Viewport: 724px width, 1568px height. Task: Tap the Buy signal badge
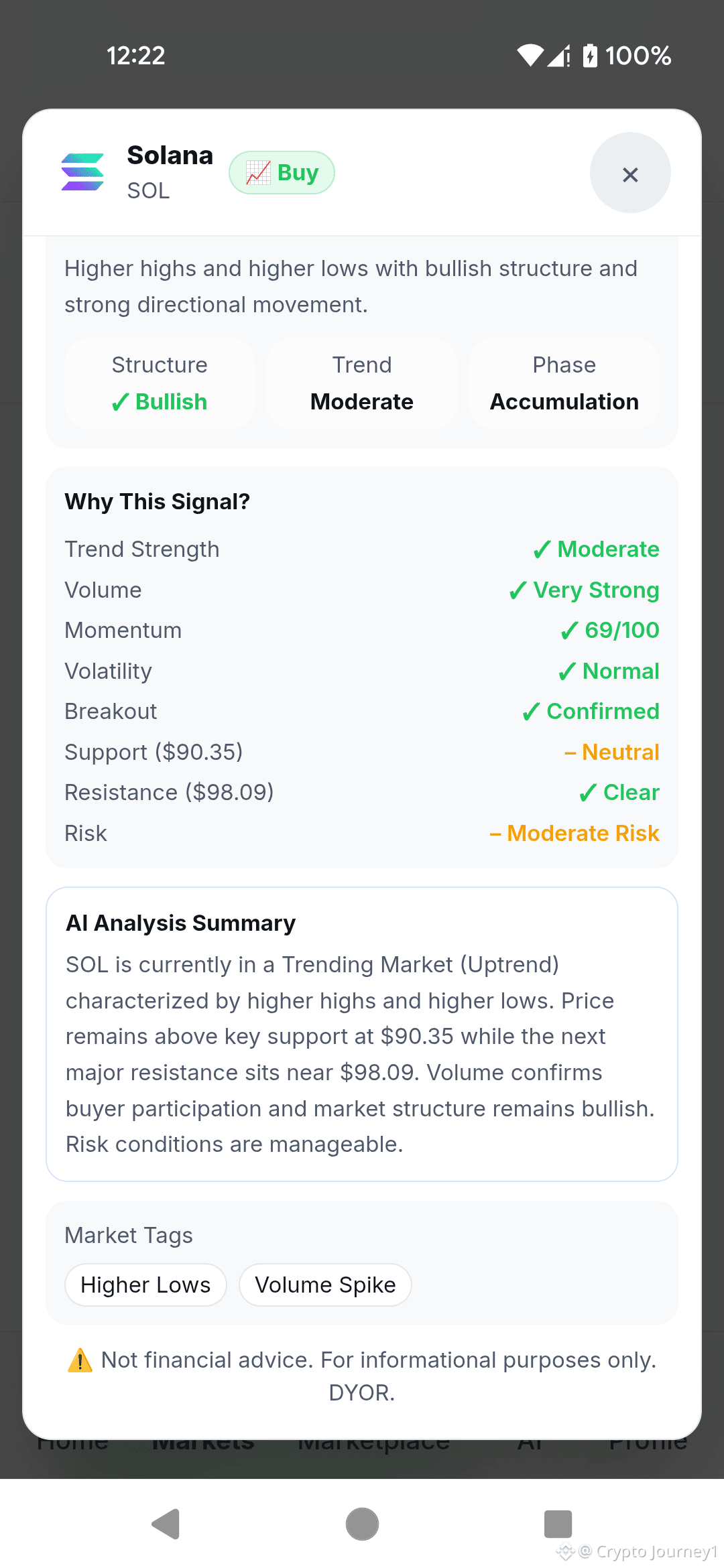(282, 173)
